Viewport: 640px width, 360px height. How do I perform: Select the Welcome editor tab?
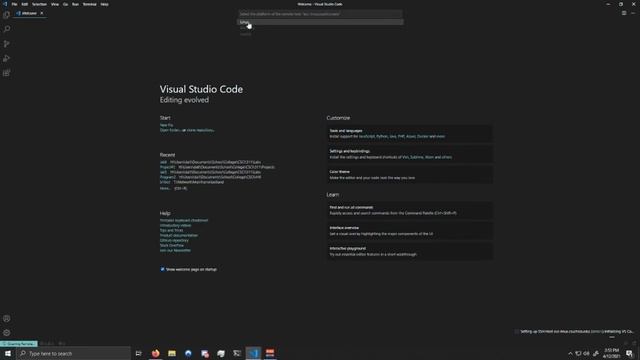(29, 13)
